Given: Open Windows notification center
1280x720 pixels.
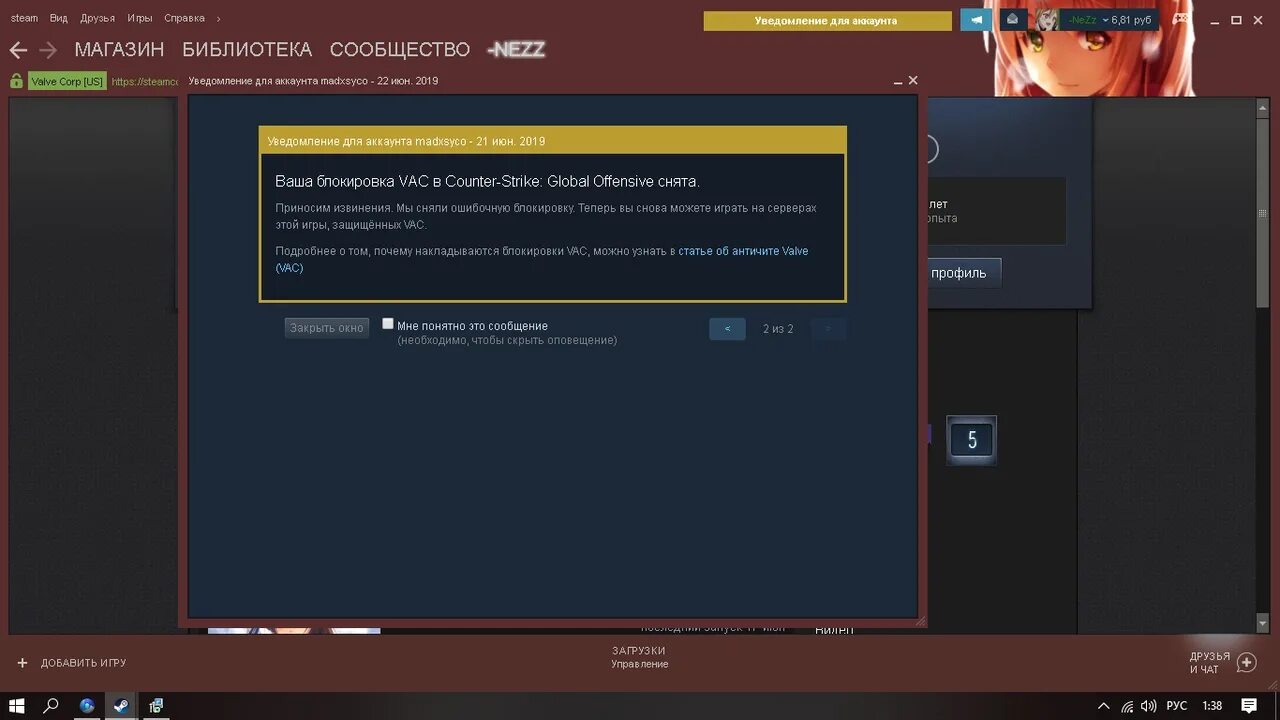Looking at the screenshot, I should 1249,706.
